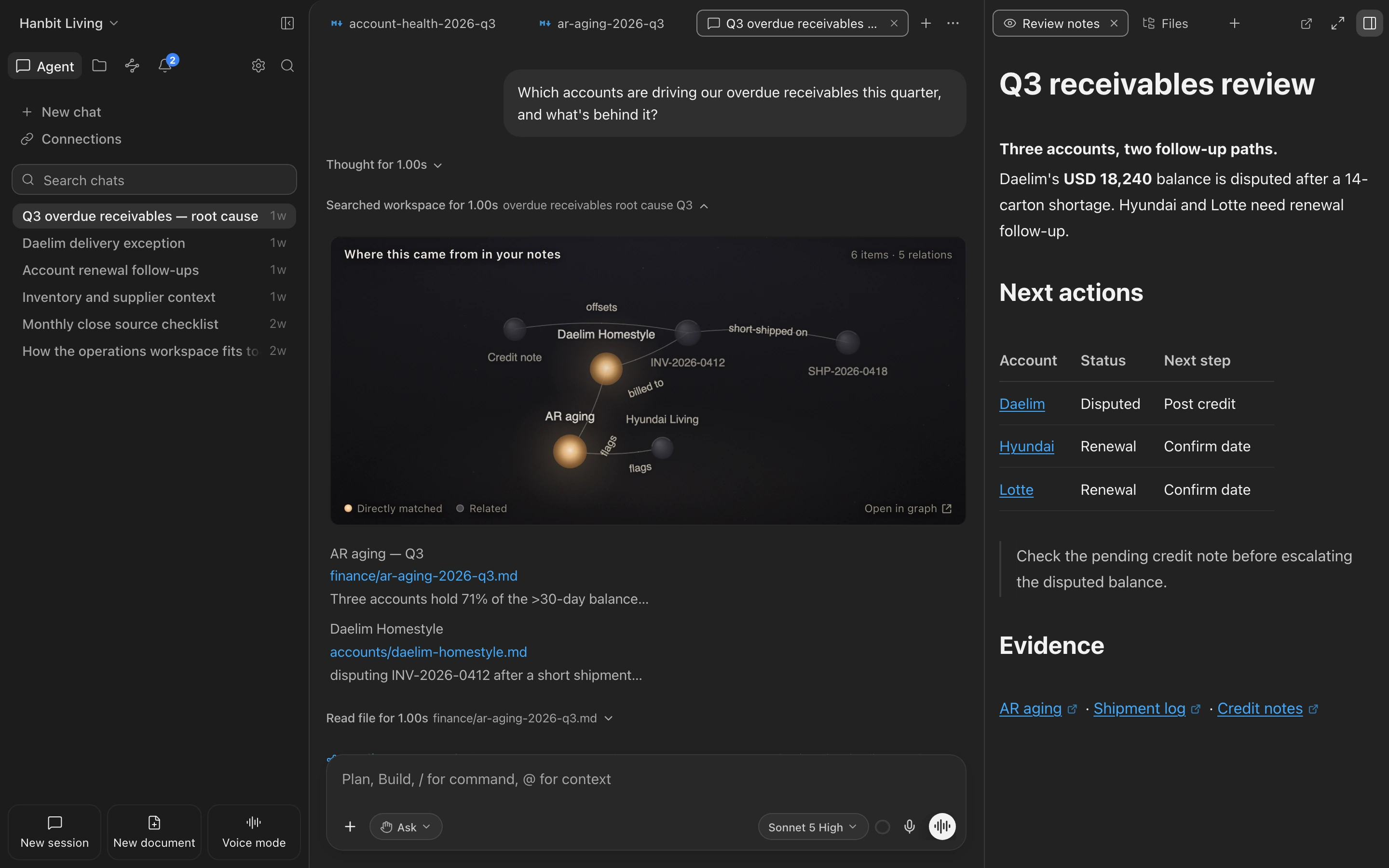Click the white voice waveform button
The height and width of the screenshot is (868, 1389).
pos(942,827)
